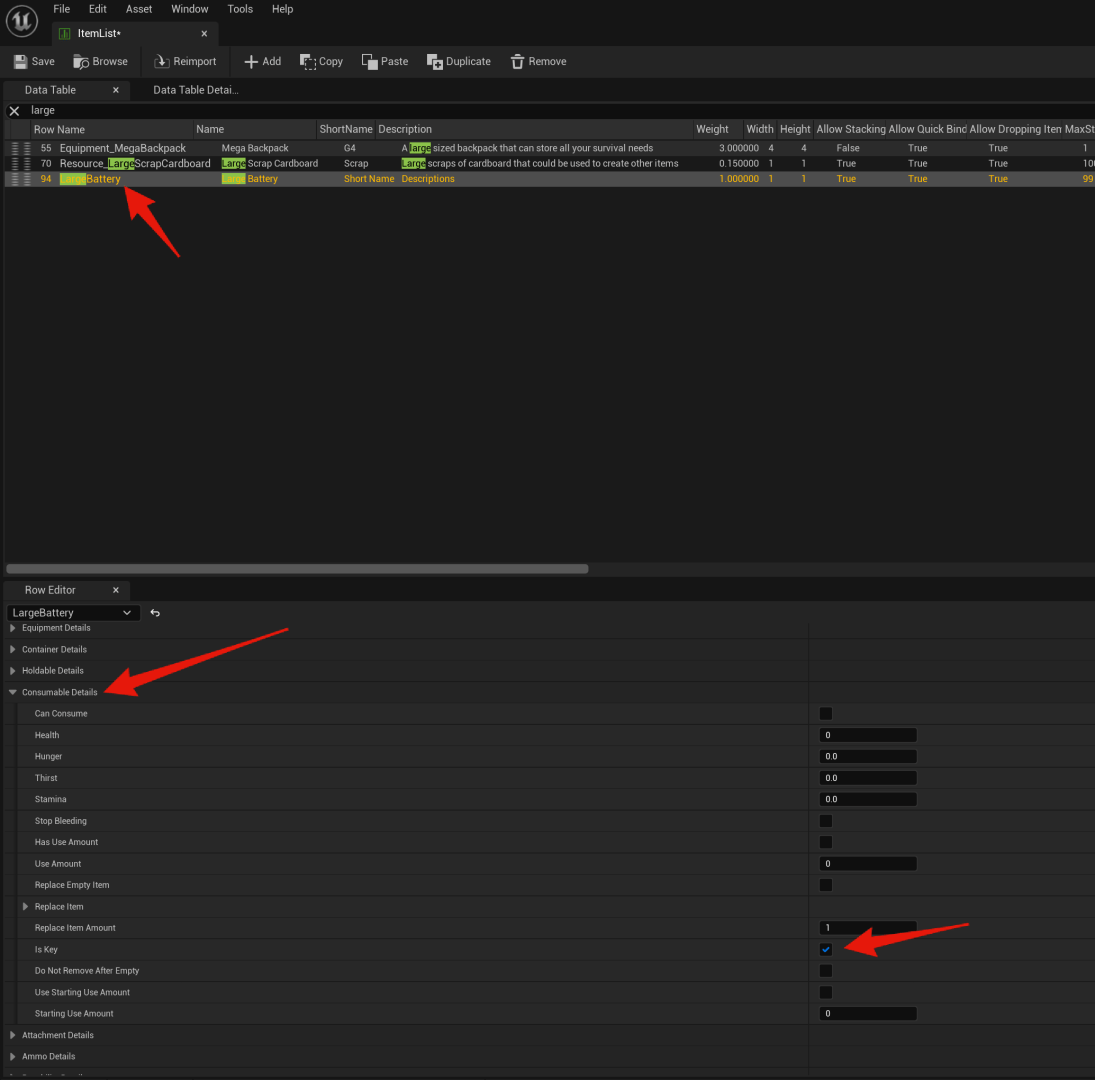The width and height of the screenshot is (1095, 1080).
Task: Collapse the Consumable Details section
Action: (x=13, y=692)
